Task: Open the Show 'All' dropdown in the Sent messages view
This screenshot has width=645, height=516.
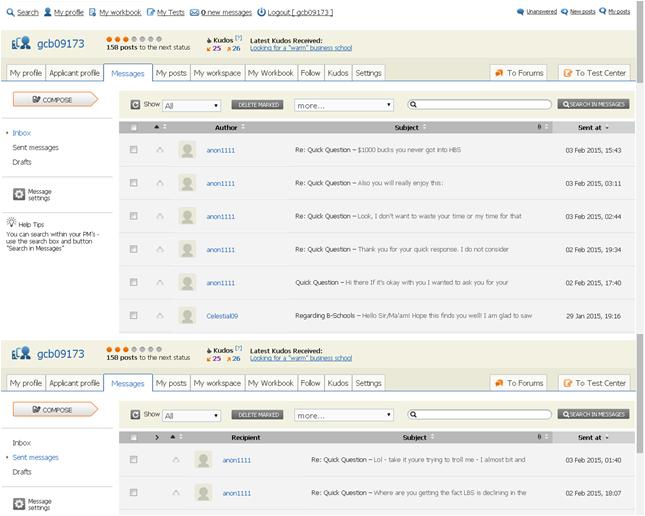Action: pos(192,416)
